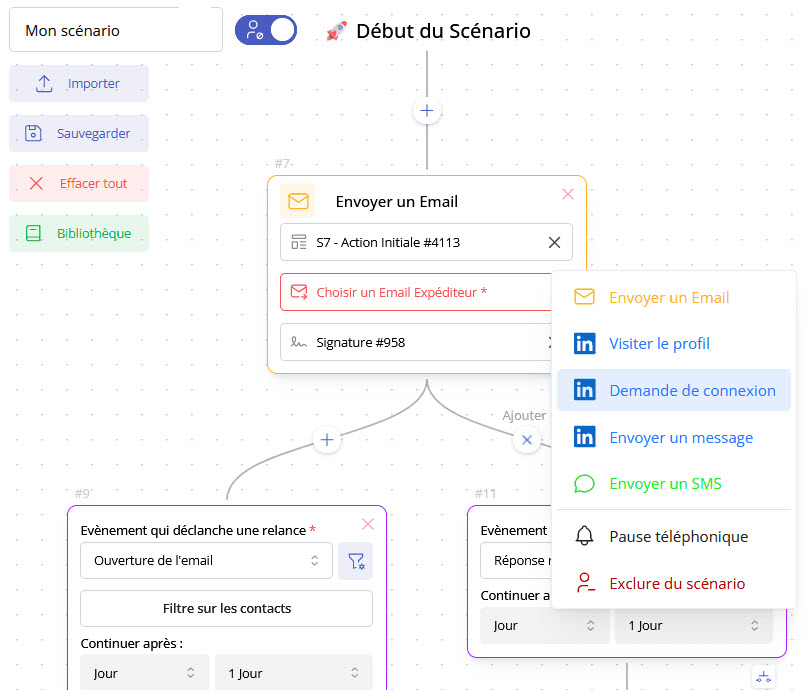809x690 pixels.
Task: Select LinkedIn Envoyer un message option
Action: pos(680,438)
